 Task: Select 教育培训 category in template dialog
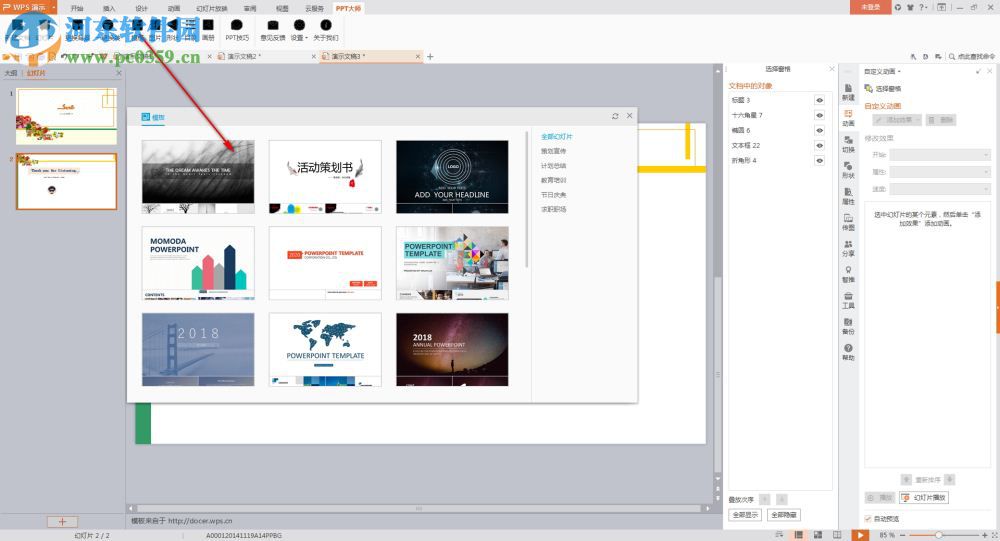coord(554,181)
